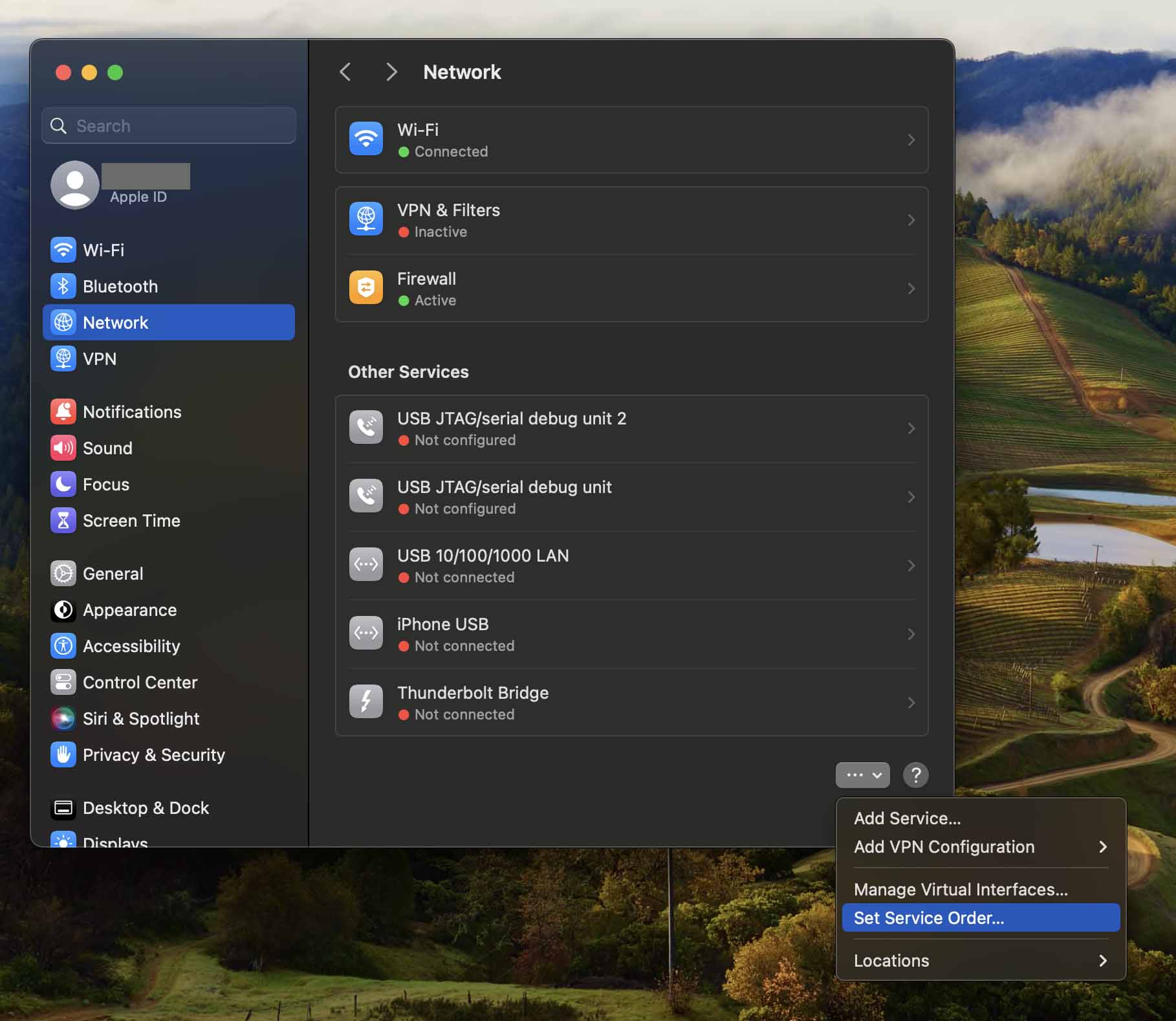Select the Bluetooth icon in the sidebar
The height and width of the screenshot is (1021, 1176).
click(63, 286)
